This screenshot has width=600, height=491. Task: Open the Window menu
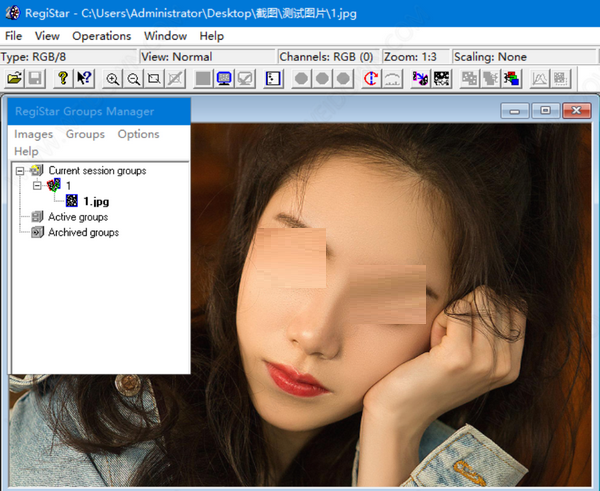(165, 36)
